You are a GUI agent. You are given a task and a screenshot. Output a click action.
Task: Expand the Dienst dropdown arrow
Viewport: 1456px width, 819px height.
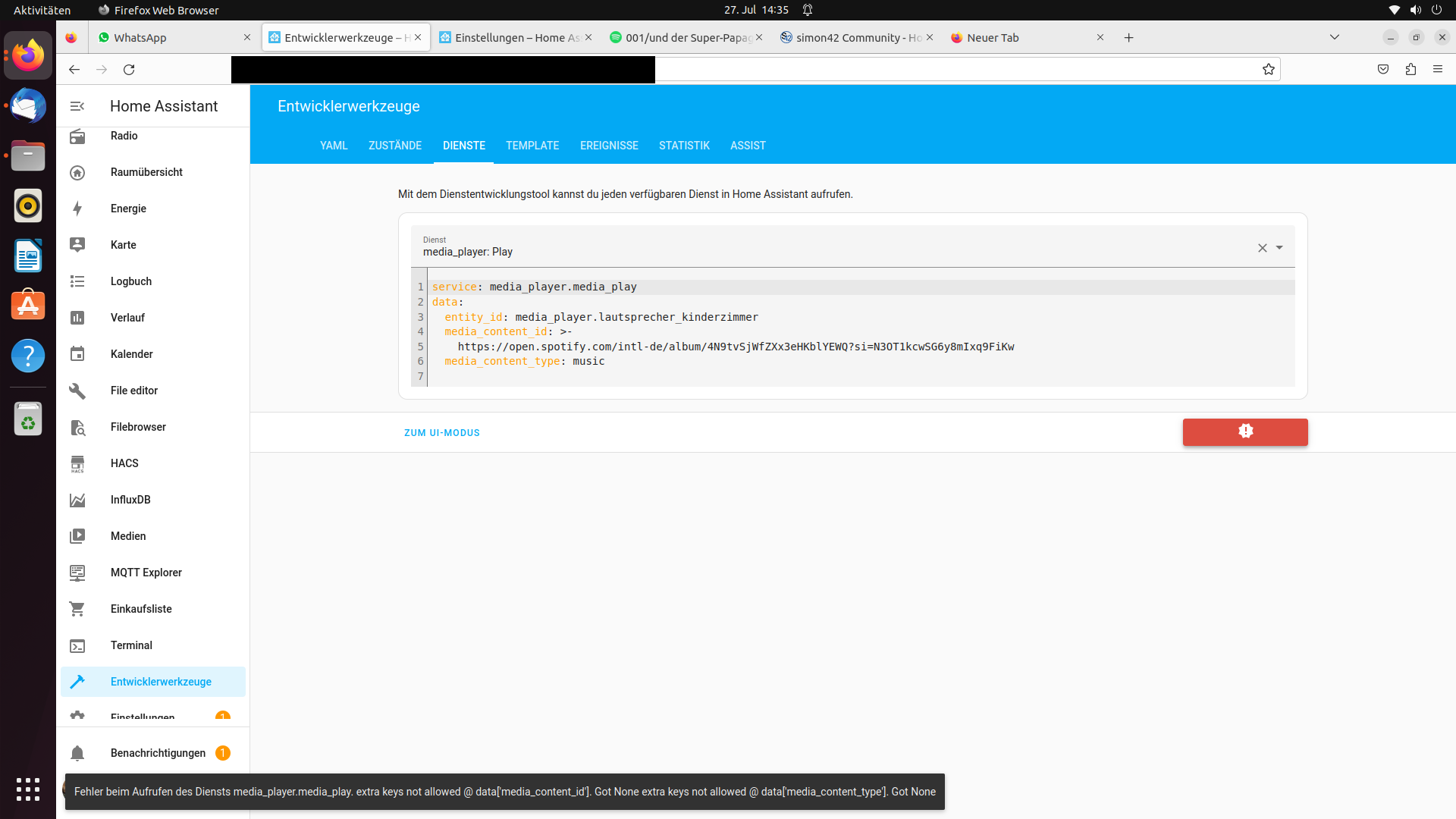pyautogui.click(x=1279, y=248)
